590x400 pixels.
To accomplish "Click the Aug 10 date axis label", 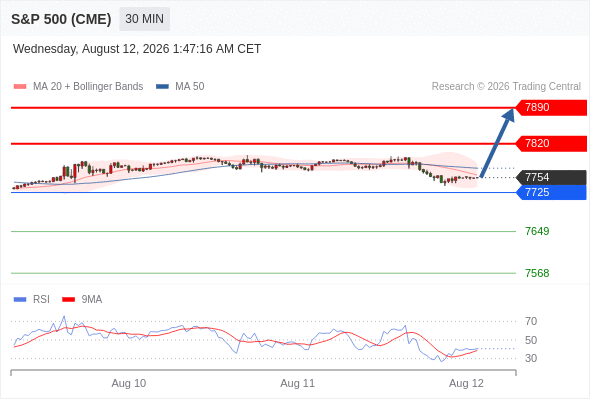I will tap(129, 383).
